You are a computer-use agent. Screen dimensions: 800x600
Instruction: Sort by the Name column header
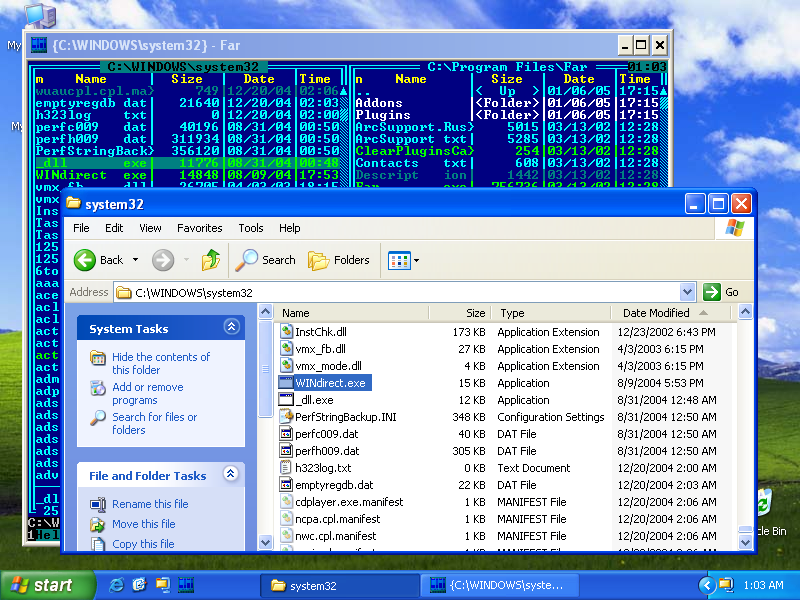(351, 313)
